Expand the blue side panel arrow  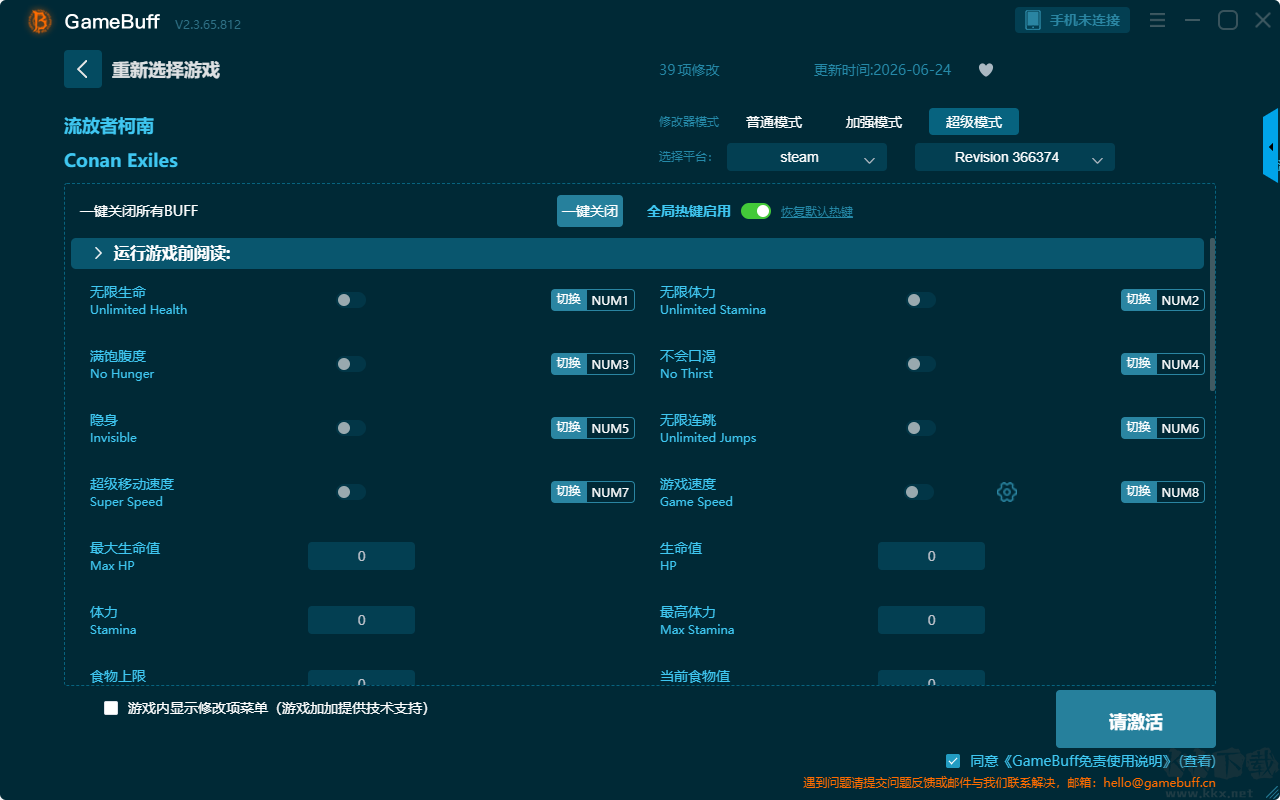click(x=1271, y=146)
